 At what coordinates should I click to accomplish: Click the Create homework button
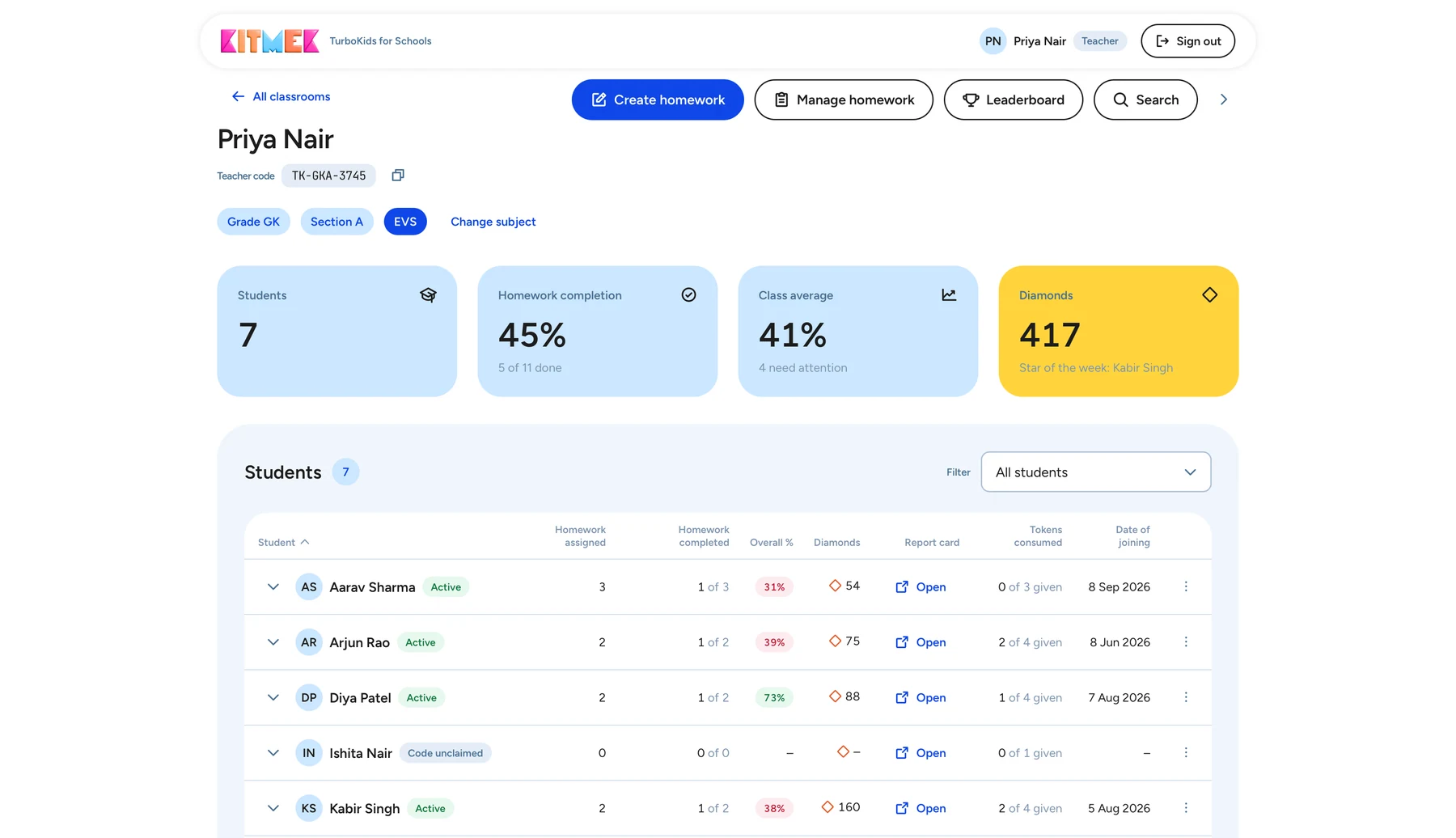click(658, 99)
